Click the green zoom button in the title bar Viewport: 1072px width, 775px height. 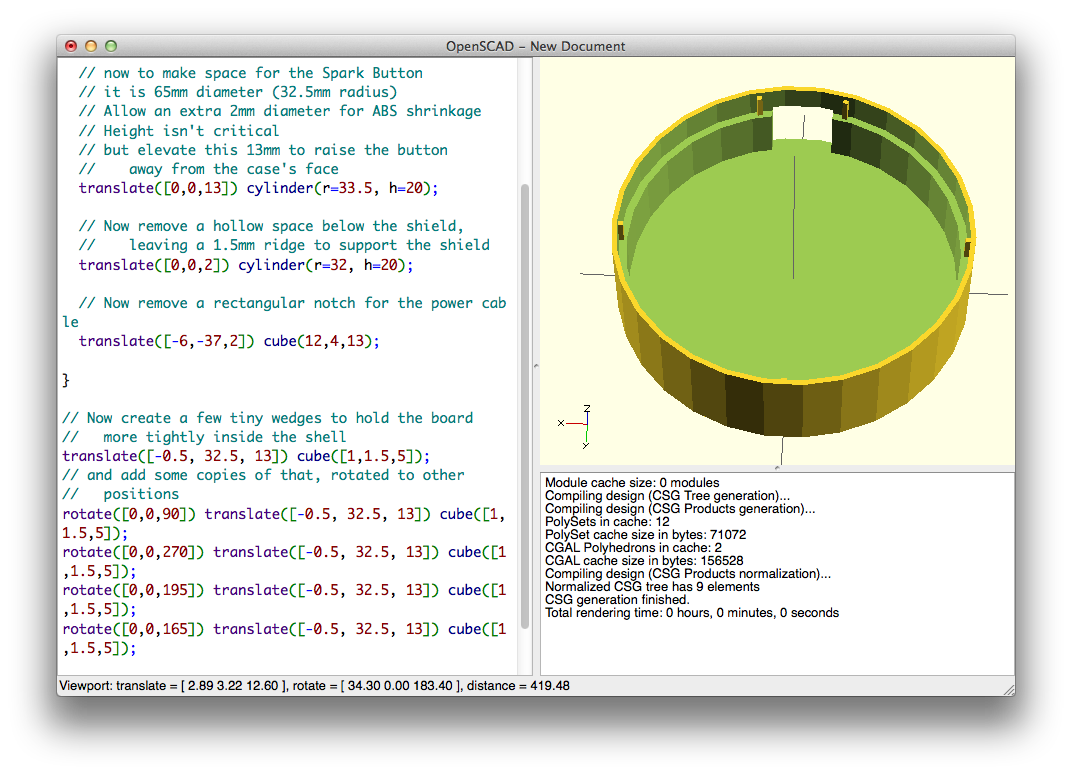pyautogui.click(x=111, y=46)
